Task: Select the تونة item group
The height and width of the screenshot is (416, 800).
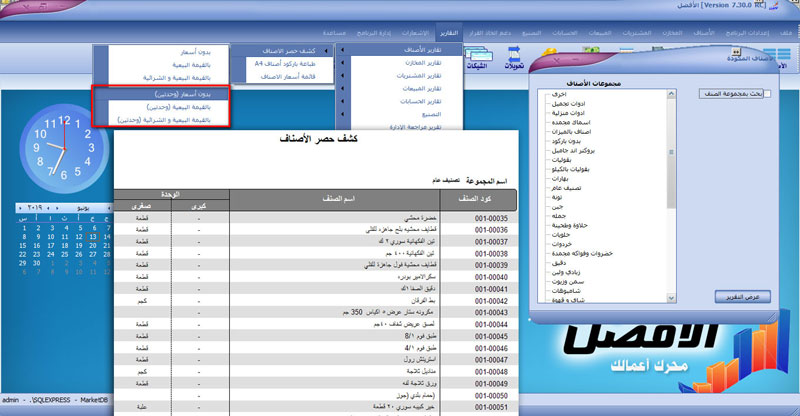Action: (557, 197)
